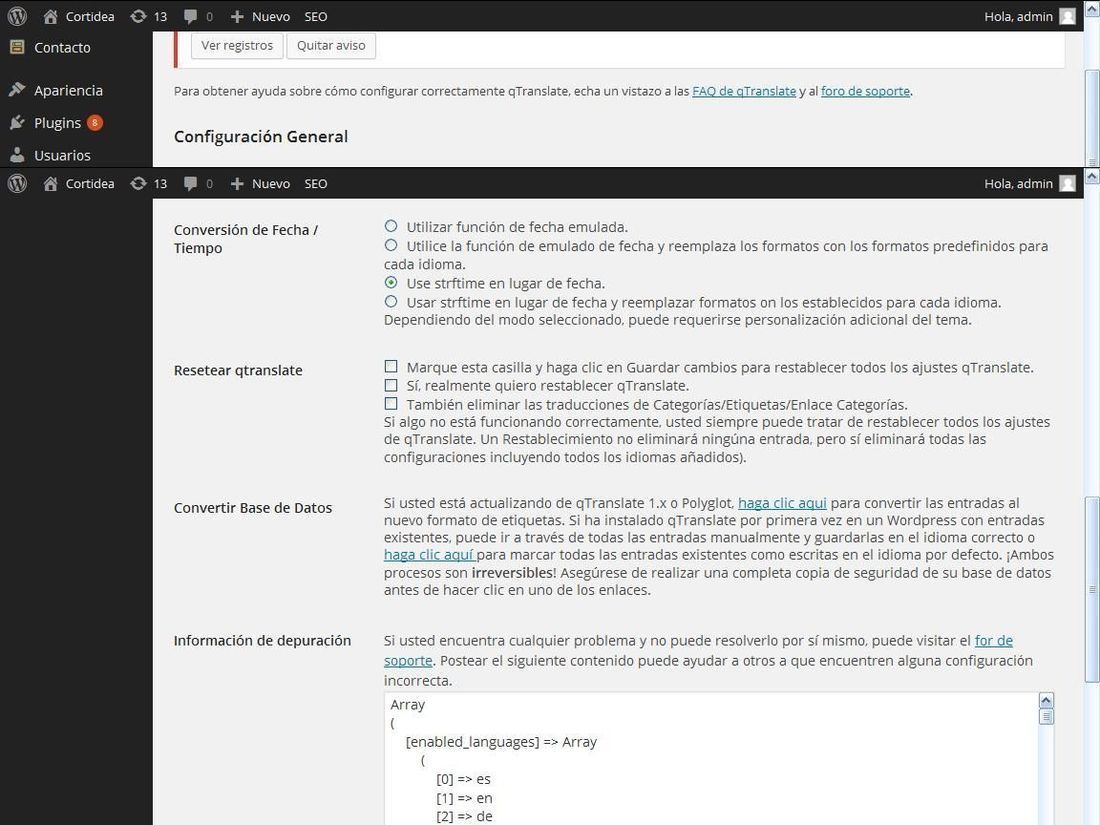Select 'Use strftime en lugar de fecha' option
The height and width of the screenshot is (825, 1100).
click(391, 282)
